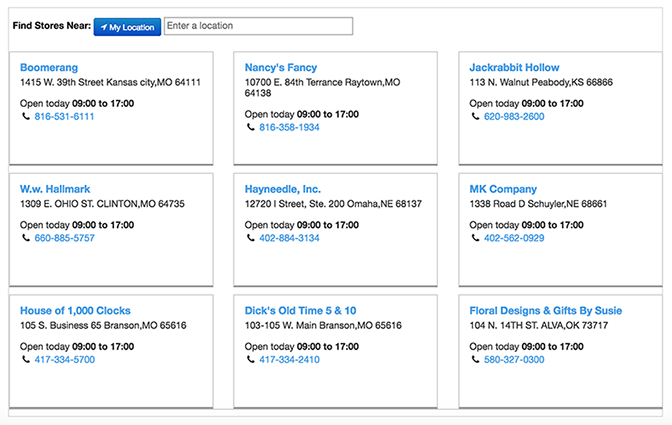Viewport: 672px width, 425px height.
Task: Click Hayneedle's Open today hours text
Action: click(x=302, y=225)
